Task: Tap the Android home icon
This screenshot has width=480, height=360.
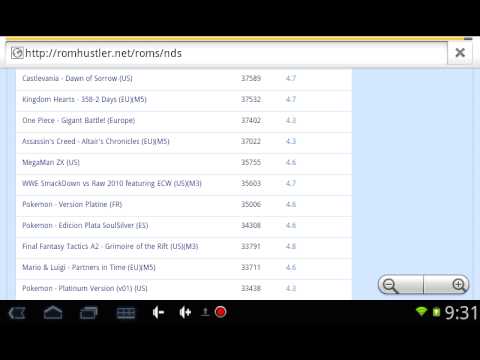Action: [53, 313]
